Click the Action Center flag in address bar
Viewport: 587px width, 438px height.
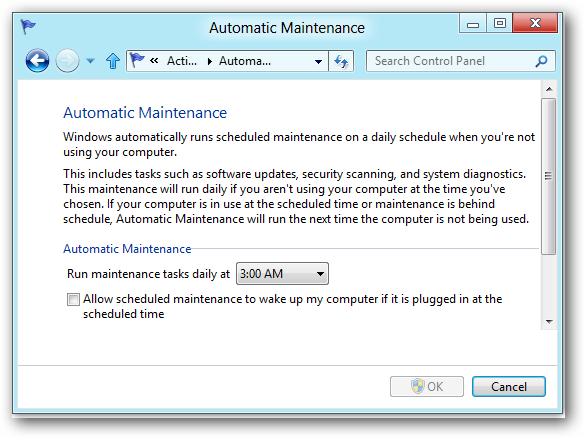(137, 60)
